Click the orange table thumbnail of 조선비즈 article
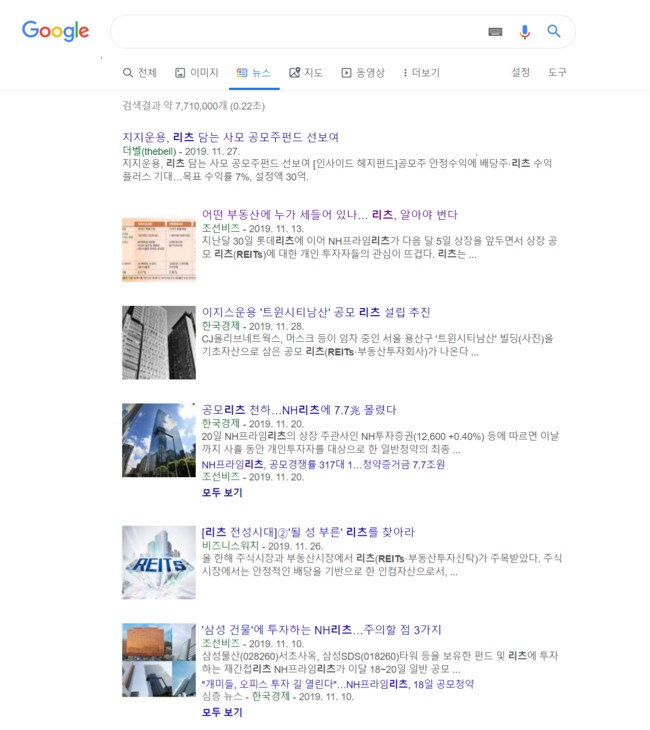 coord(159,250)
